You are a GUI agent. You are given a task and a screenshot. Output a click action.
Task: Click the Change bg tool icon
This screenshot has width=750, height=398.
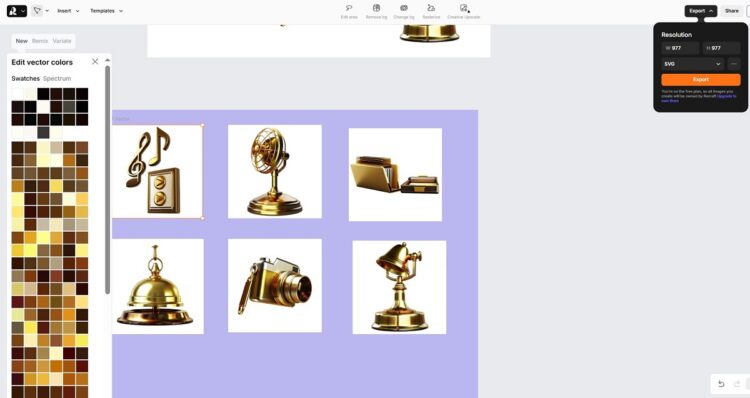tap(404, 8)
